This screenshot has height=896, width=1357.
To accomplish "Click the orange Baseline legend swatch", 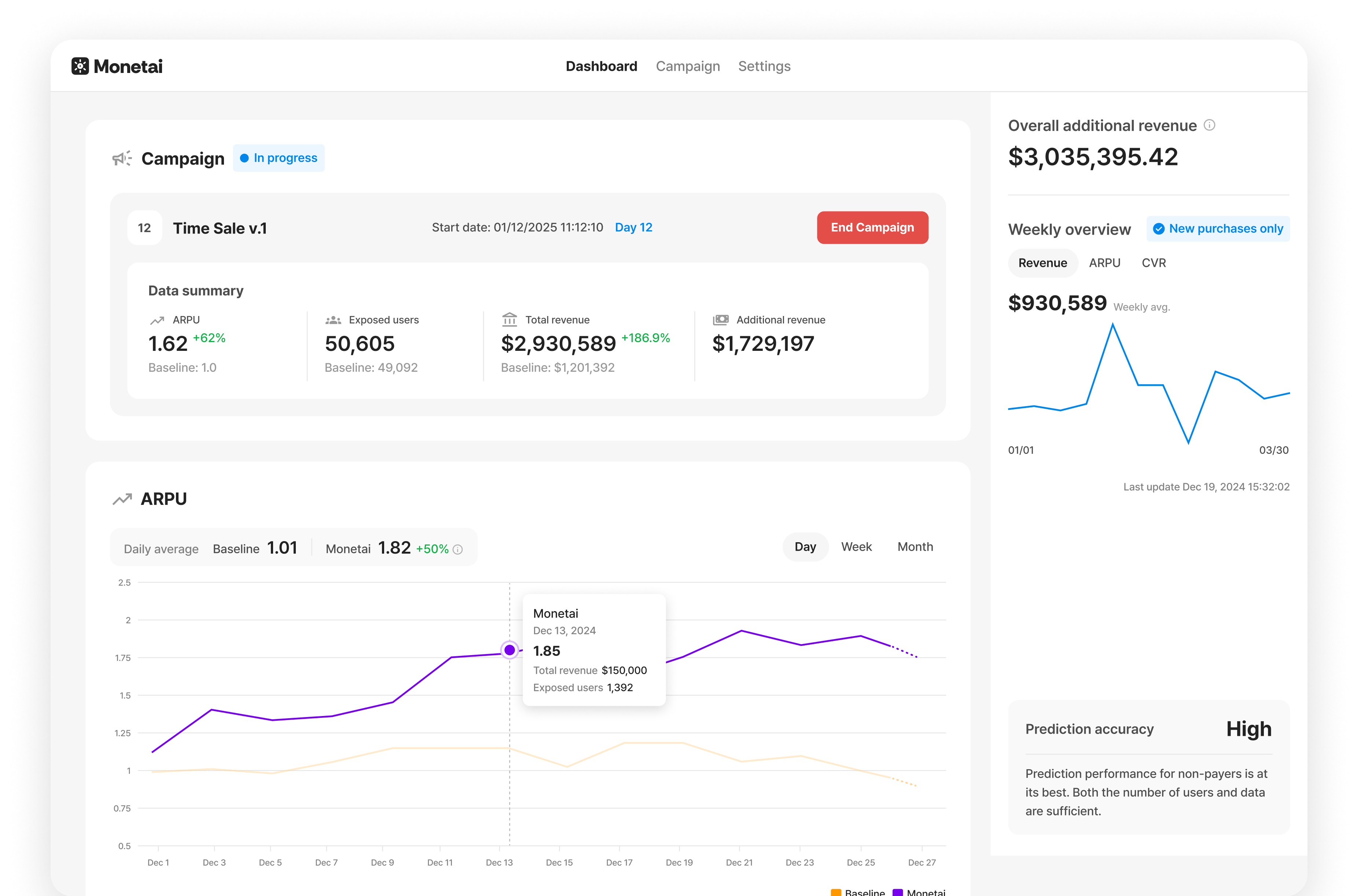I will pos(836,892).
